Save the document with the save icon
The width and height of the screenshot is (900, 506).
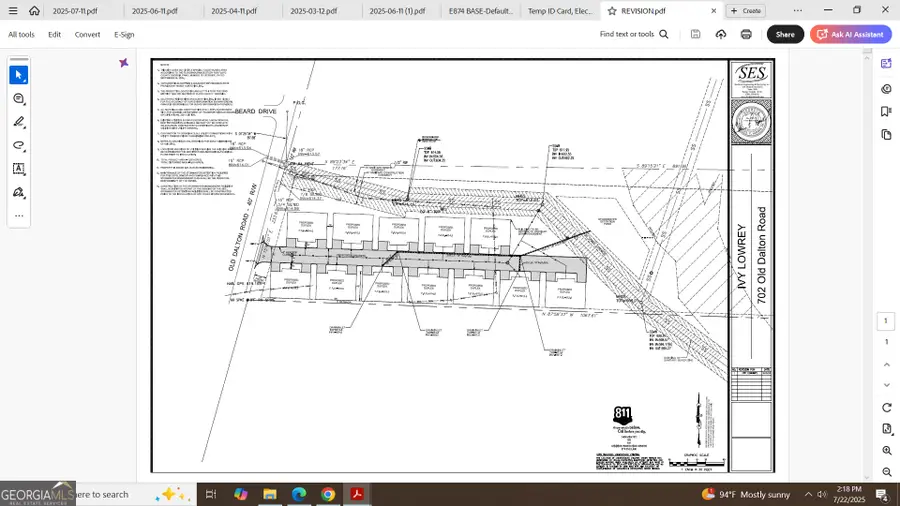695,34
